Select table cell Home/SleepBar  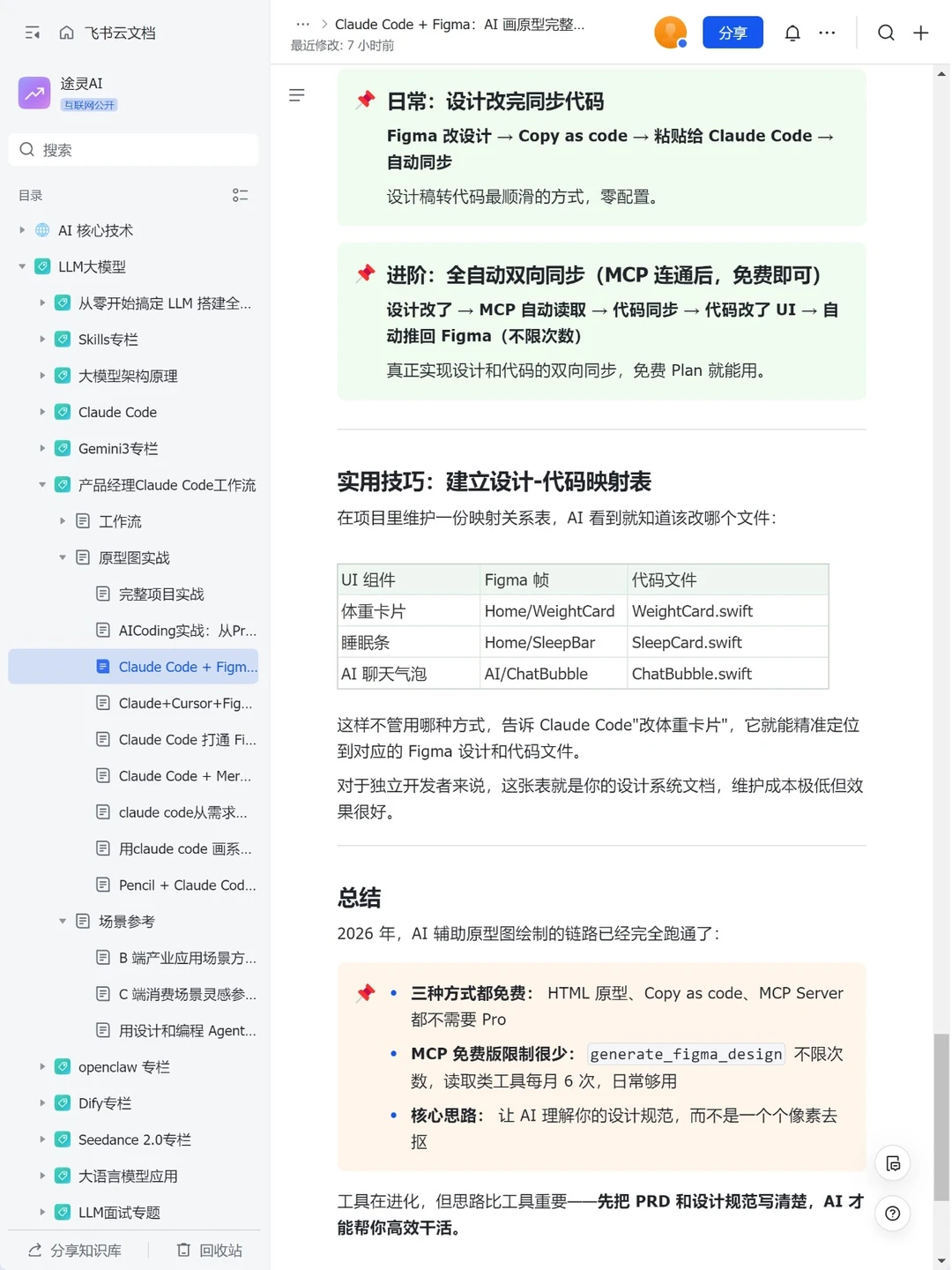click(x=554, y=642)
